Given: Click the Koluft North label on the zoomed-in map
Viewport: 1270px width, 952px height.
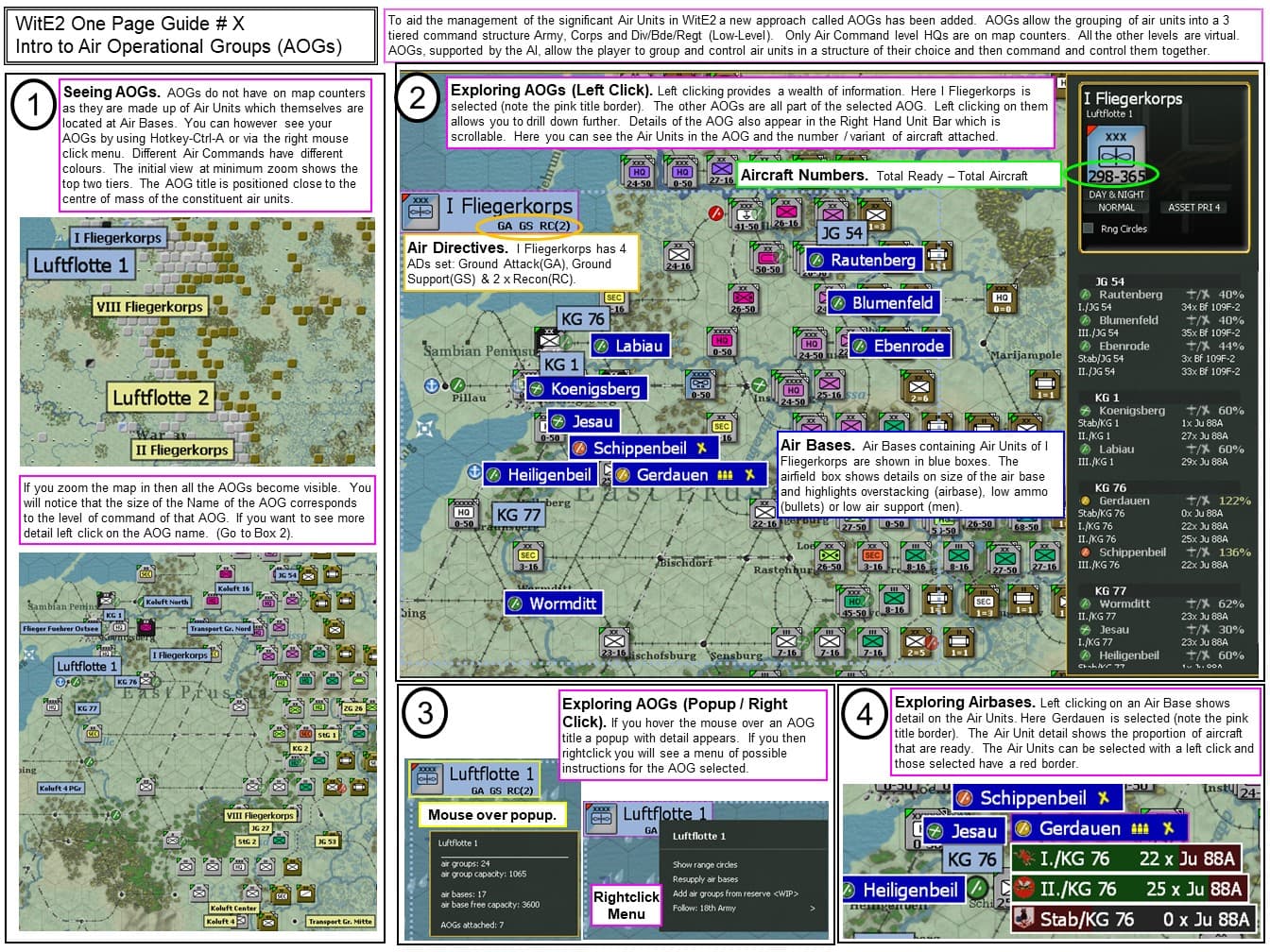Looking at the screenshot, I should point(168,602).
